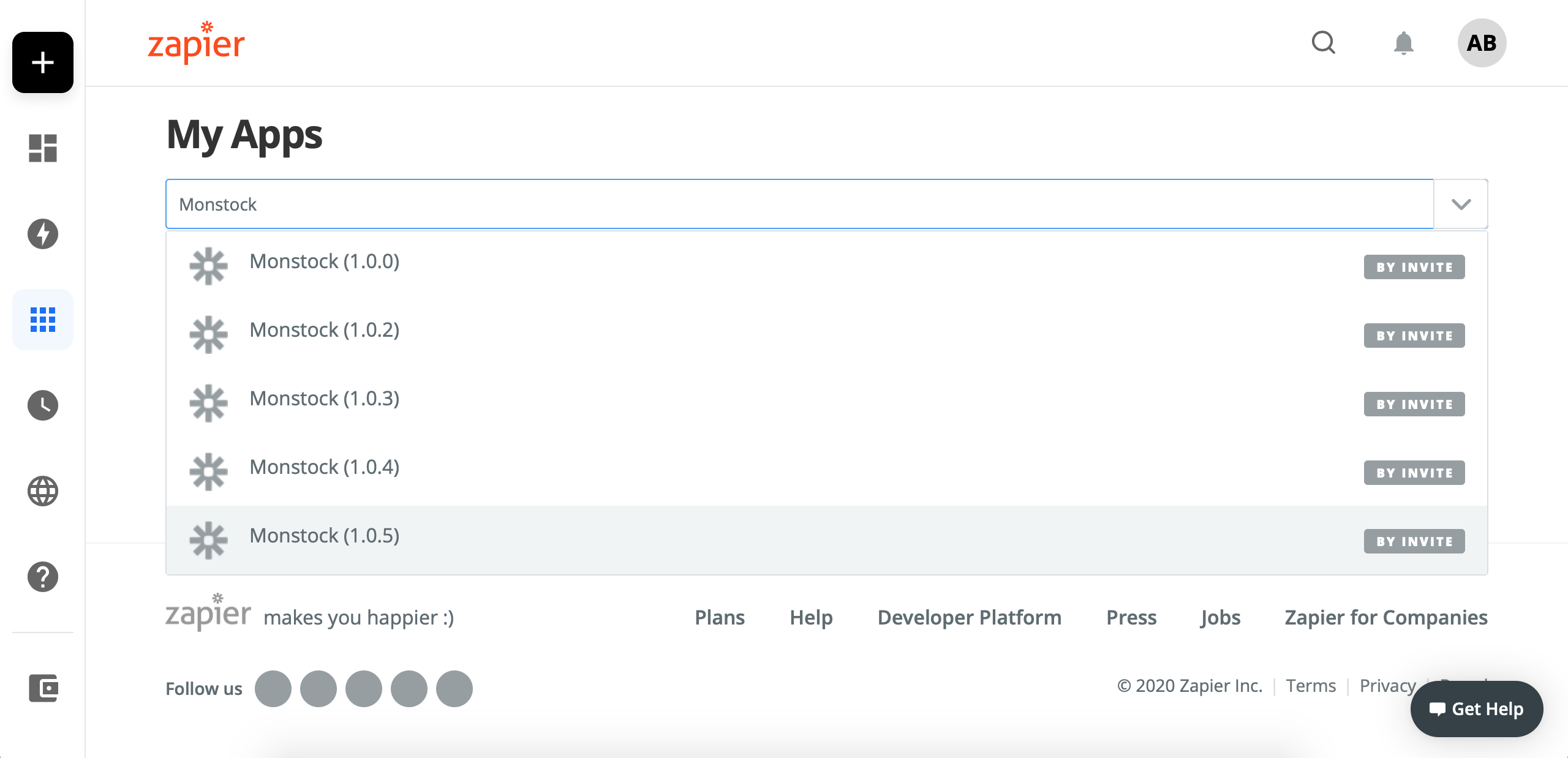1568x758 pixels.
Task: Click third Follow us social circle
Action: [x=364, y=689]
